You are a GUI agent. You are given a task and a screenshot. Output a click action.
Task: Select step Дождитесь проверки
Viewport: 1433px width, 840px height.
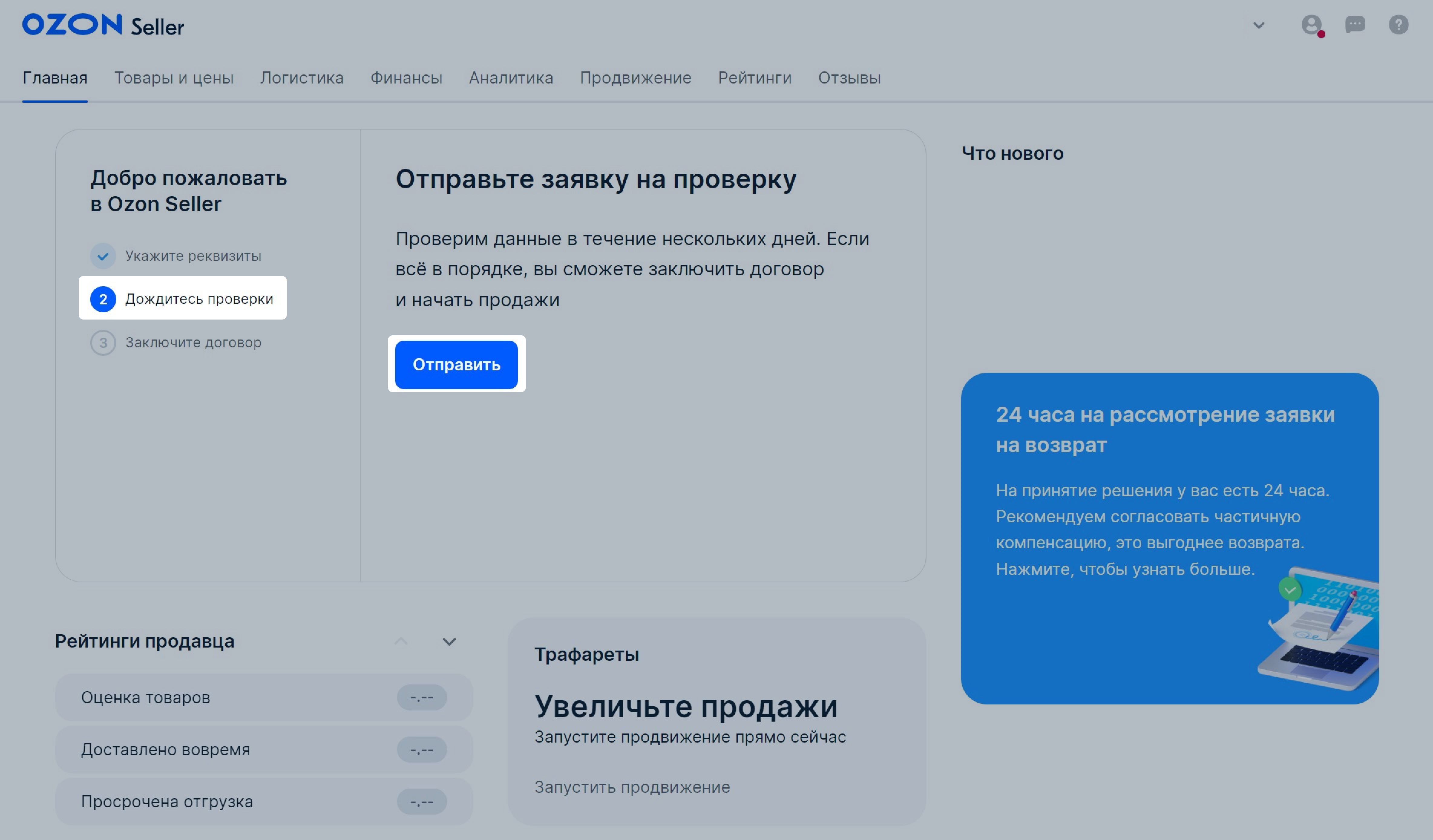[x=182, y=298]
